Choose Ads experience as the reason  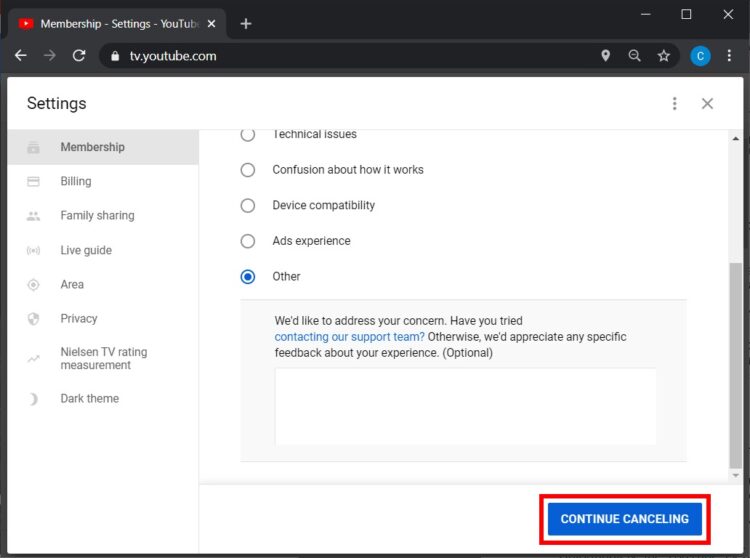point(247,241)
